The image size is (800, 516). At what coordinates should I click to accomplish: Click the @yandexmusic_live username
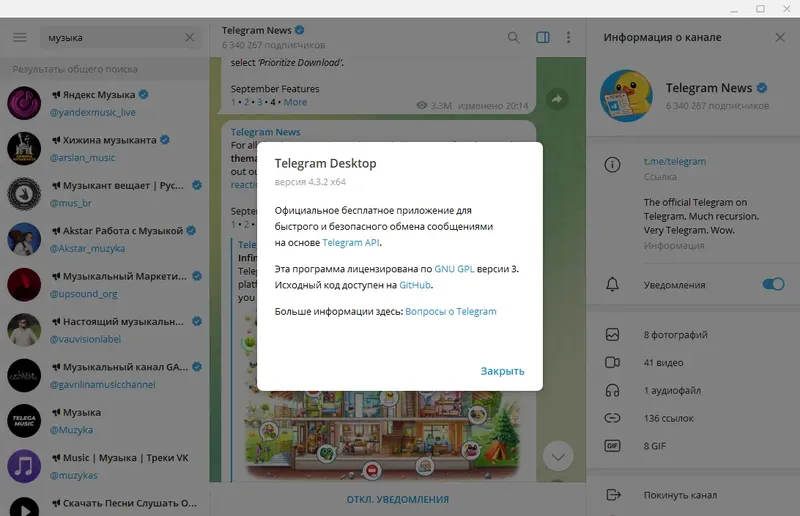tap(92, 112)
